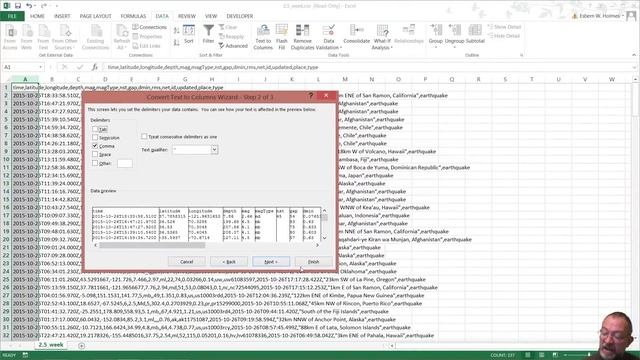Click the wizard Help question mark
640x360 pixels.
311,96
